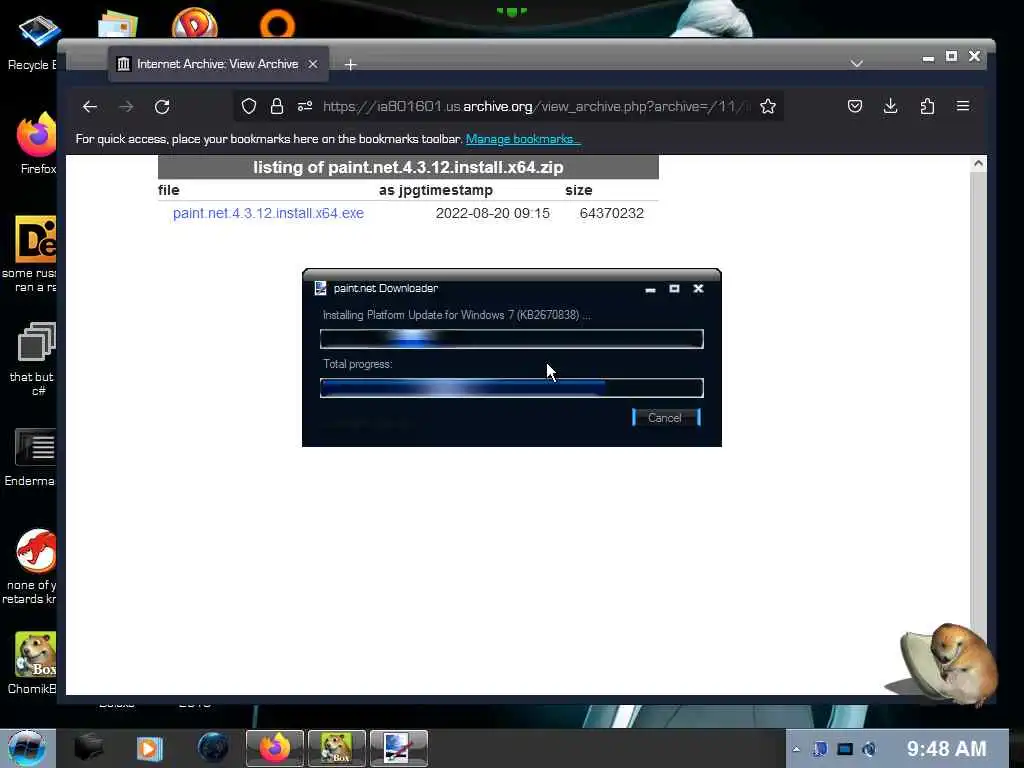Viewport: 1024px width, 768px height.
Task: Download paint.net.4.3.12.install.x64.exe link
Action: point(268,213)
